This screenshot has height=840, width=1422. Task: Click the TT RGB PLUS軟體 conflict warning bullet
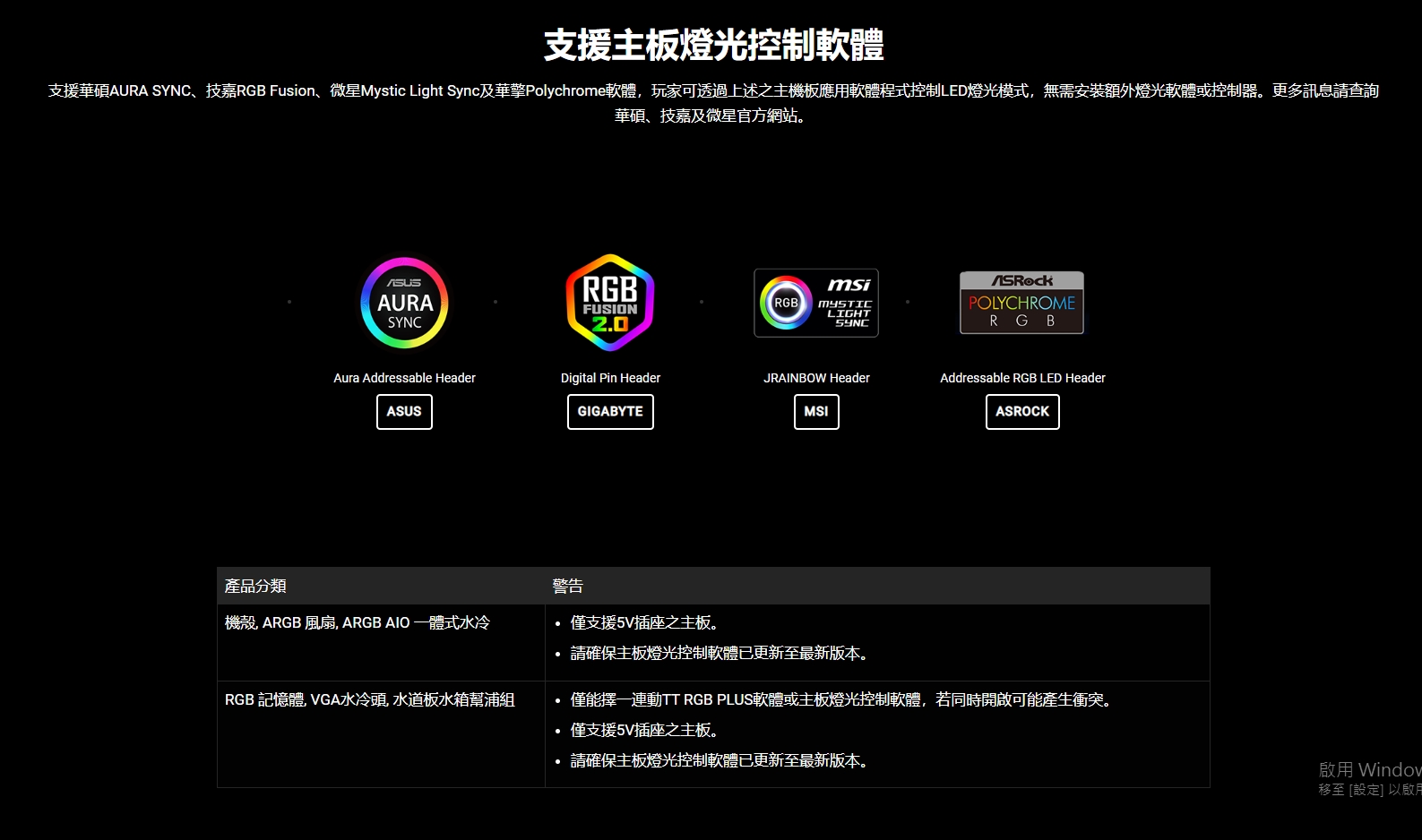(844, 699)
